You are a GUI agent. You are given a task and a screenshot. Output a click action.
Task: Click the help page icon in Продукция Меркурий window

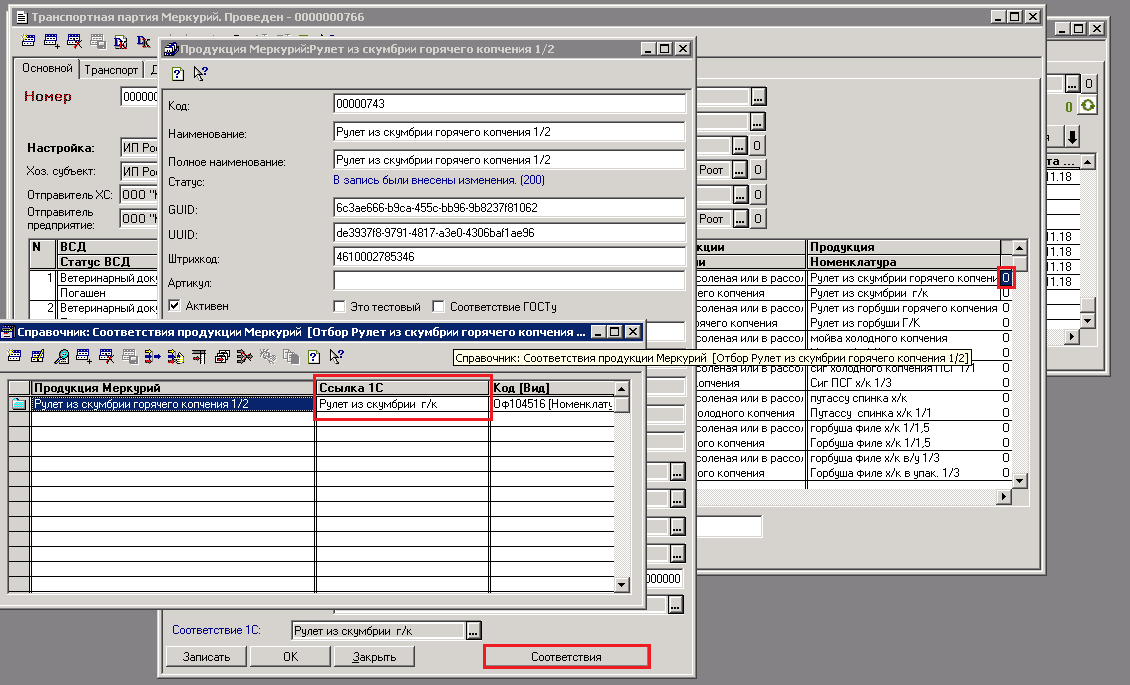pyautogui.click(x=178, y=73)
